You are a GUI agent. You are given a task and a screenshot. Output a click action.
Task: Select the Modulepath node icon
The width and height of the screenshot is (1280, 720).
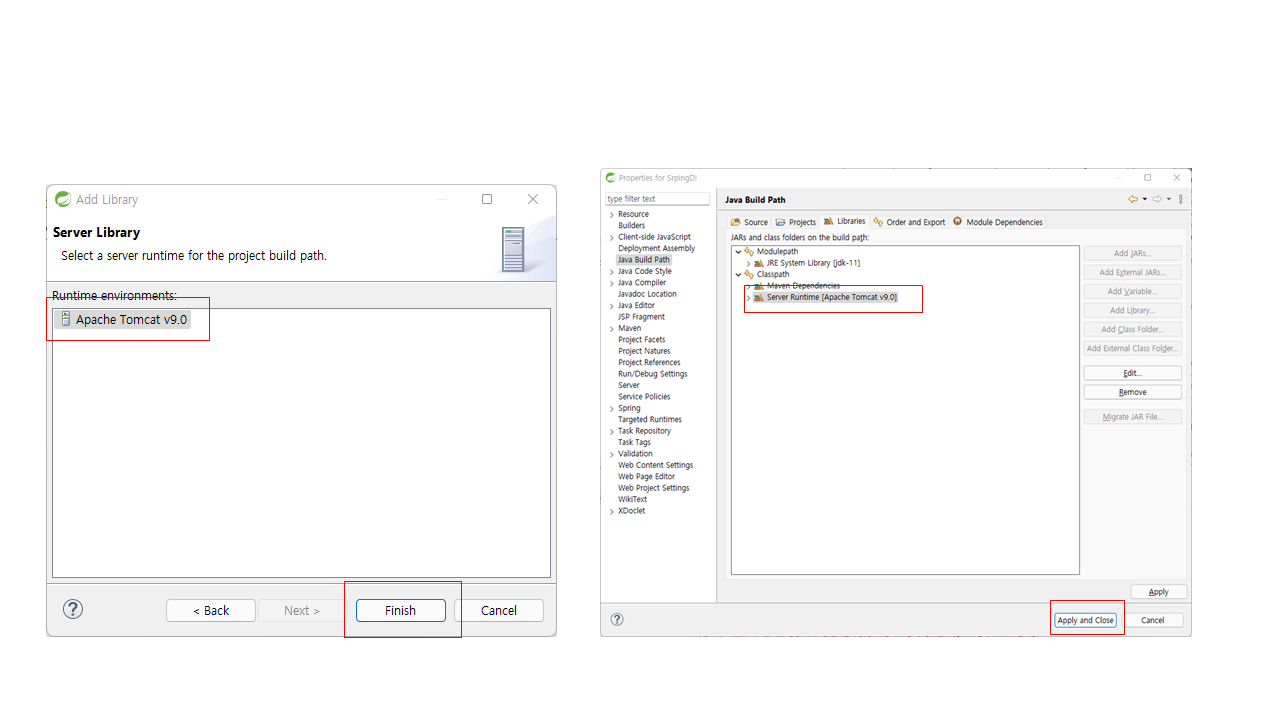[749, 251]
